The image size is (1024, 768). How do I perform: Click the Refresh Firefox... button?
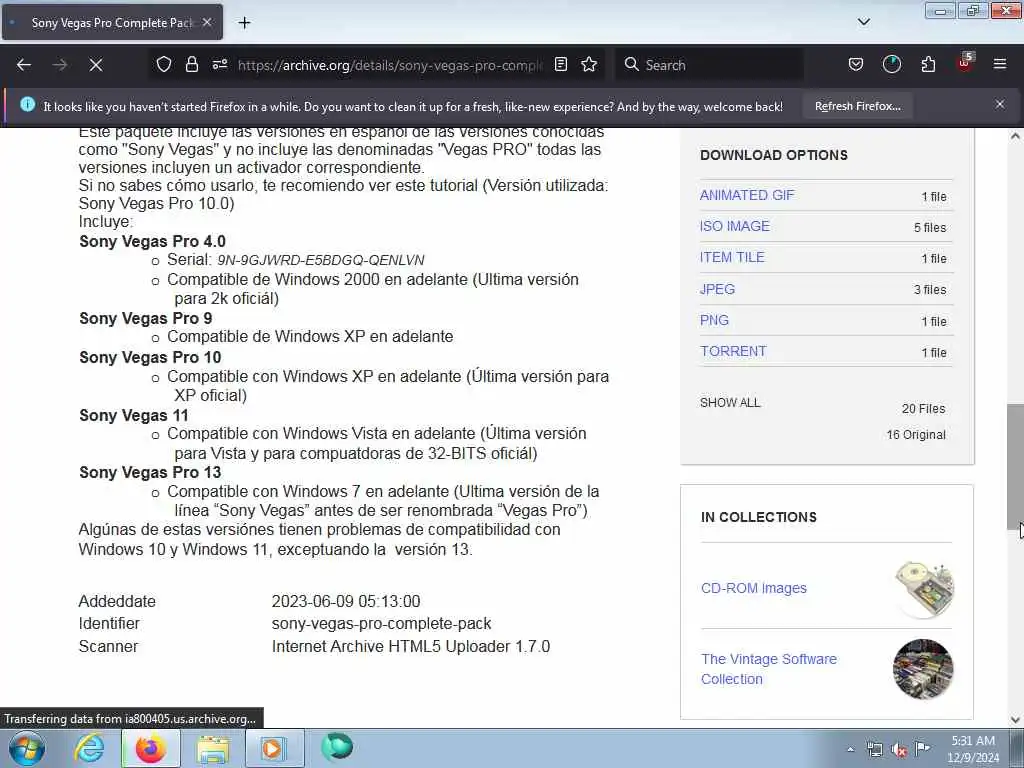pyautogui.click(x=857, y=106)
